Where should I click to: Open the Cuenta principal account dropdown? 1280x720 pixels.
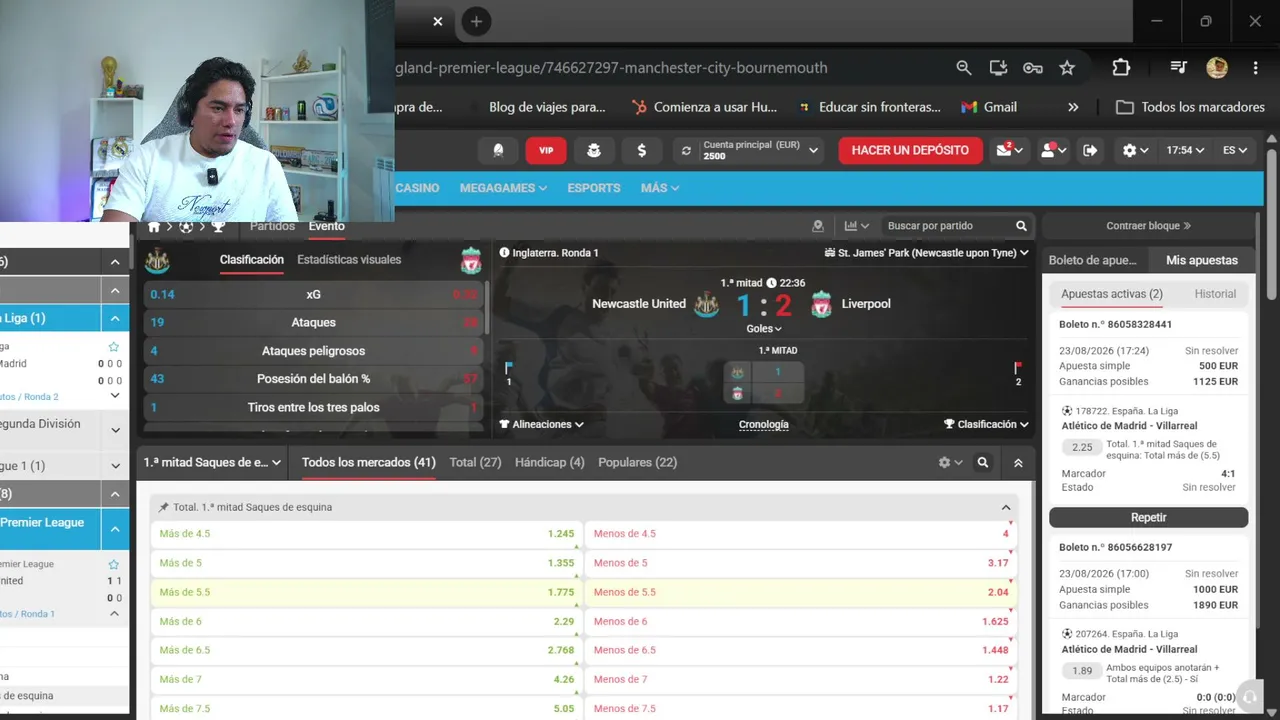(758, 150)
